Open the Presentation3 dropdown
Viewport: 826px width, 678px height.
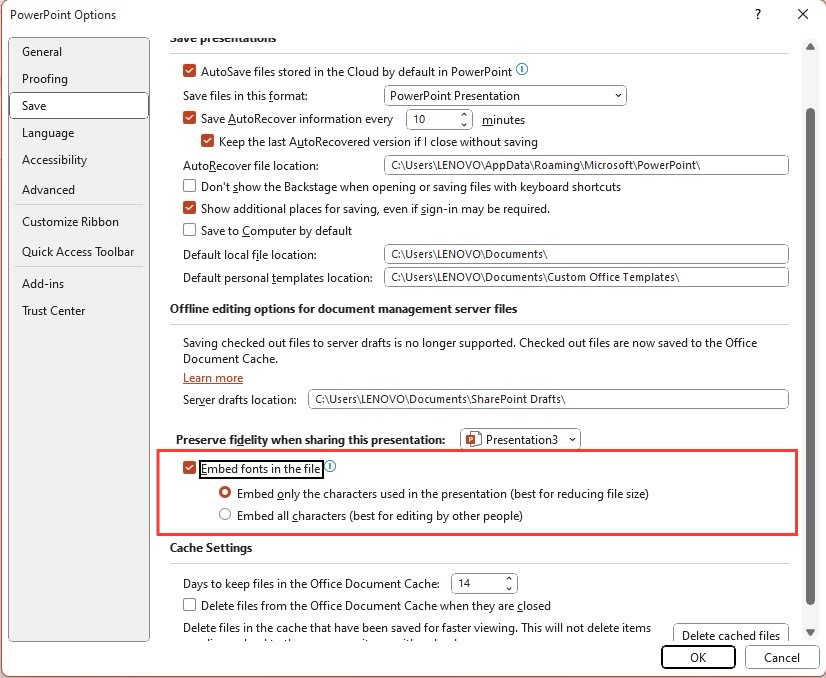[x=520, y=439]
